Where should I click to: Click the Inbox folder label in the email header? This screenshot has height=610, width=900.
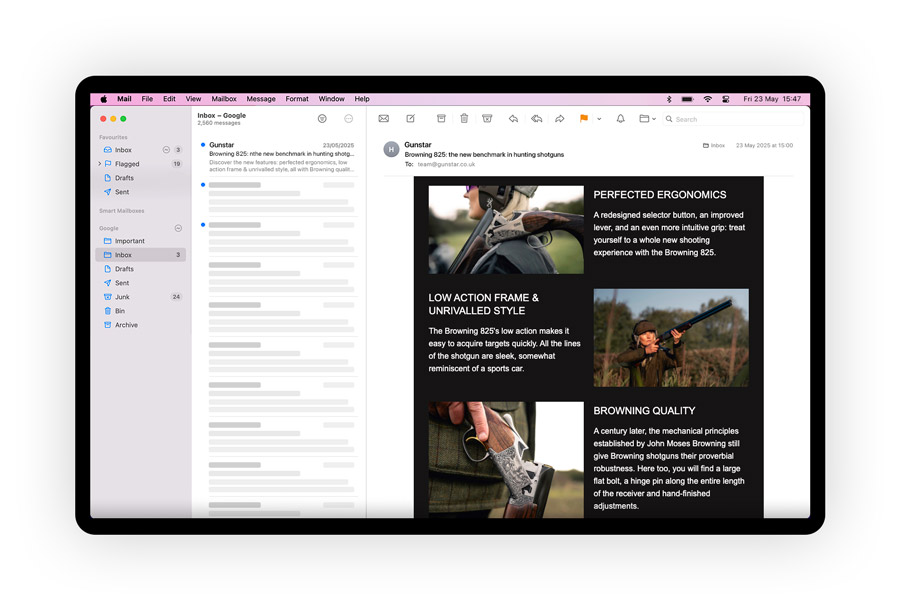point(714,145)
